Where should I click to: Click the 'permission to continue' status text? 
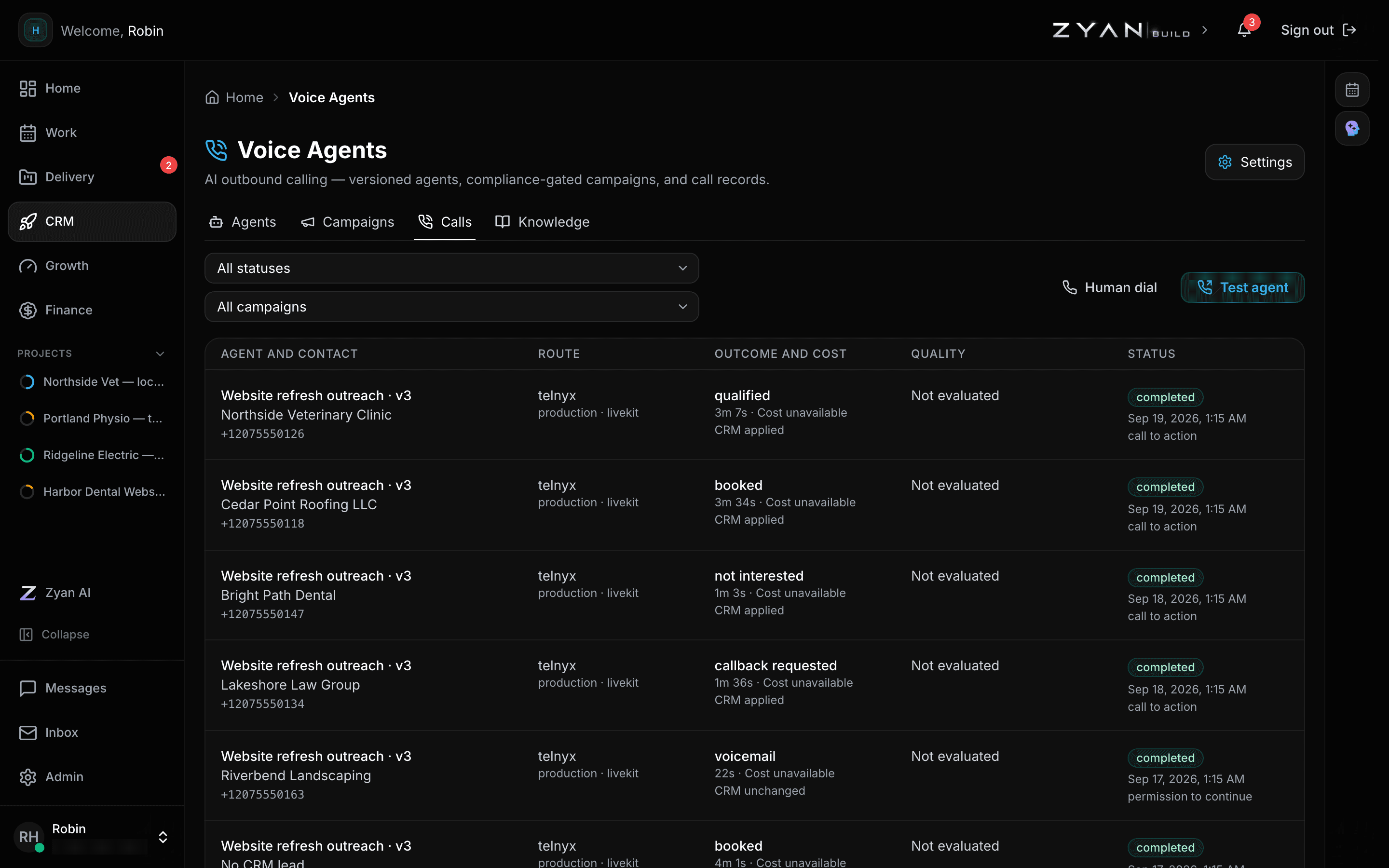pyautogui.click(x=1189, y=796)
